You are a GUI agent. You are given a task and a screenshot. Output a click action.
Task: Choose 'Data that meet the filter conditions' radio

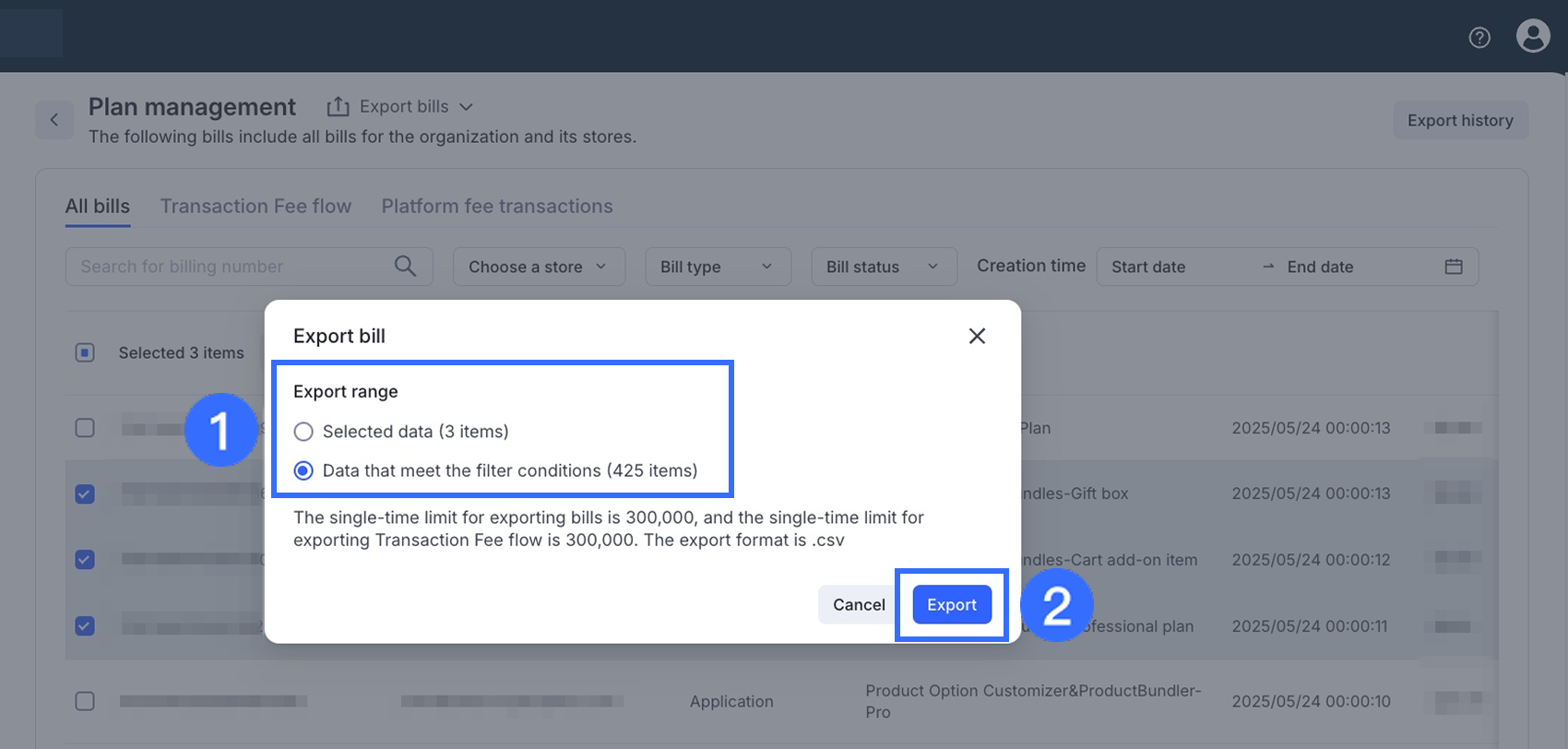click(x=303, y=471)
